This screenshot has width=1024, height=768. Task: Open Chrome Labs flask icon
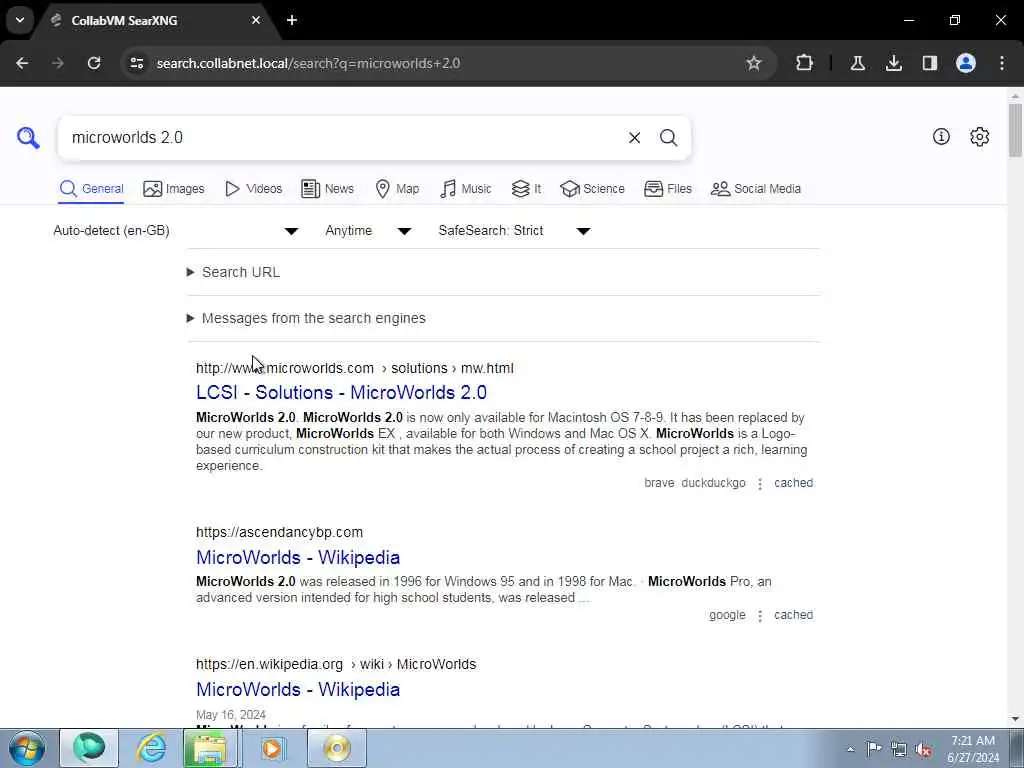coord(857,63)
